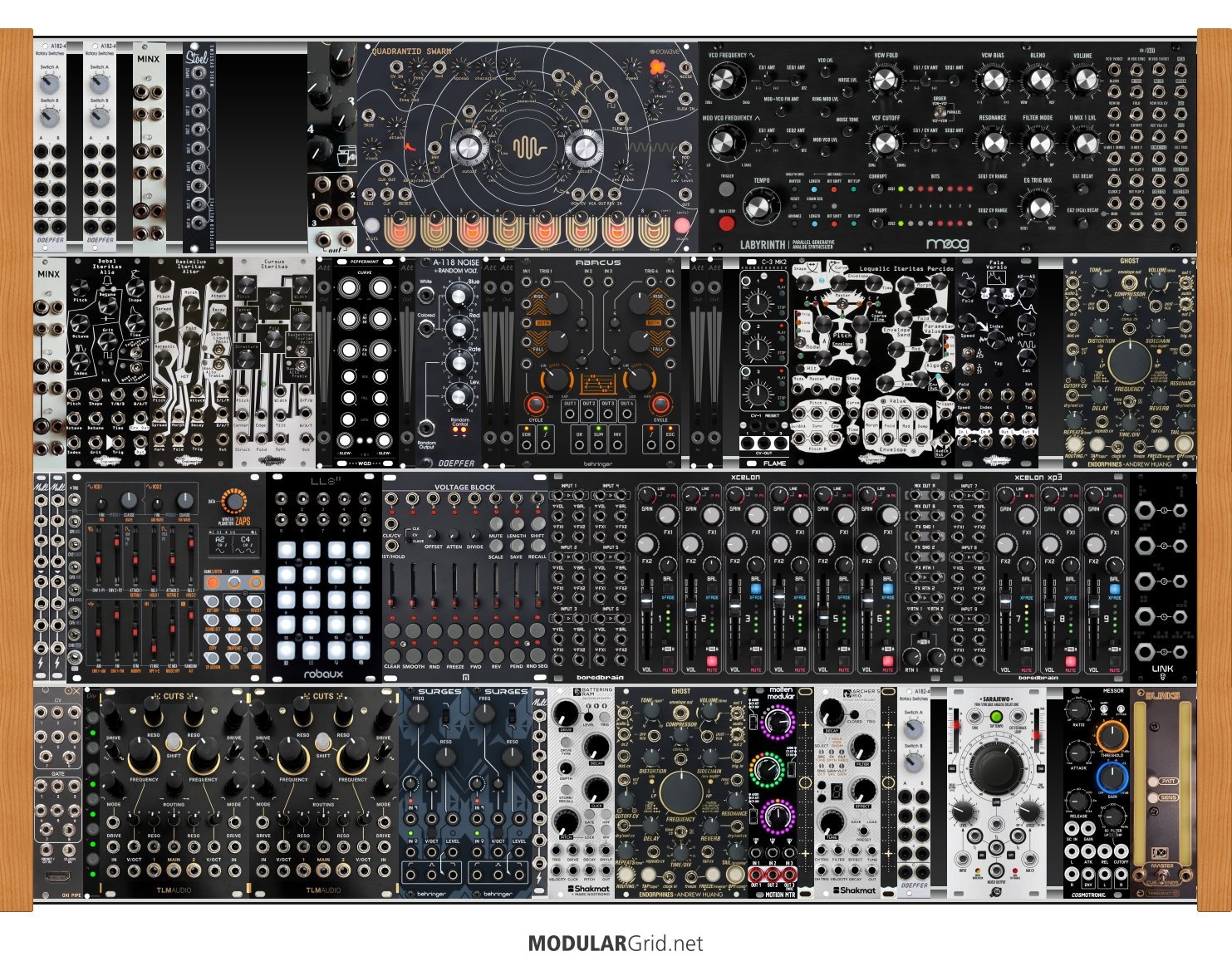This screenshot has height=961, width=1232.
Task: Select the Loquelic Iteritas Percido module
Action: pyautogui.click(x=871, y=362)
